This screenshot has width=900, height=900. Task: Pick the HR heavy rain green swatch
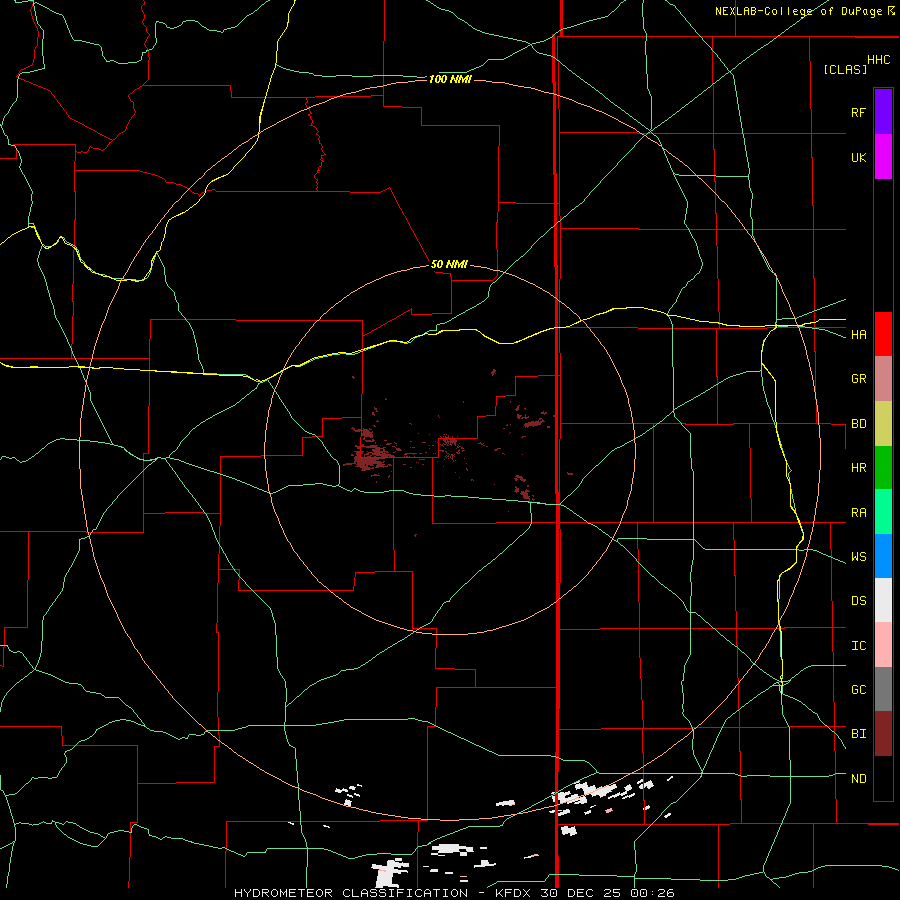[883, 468]
